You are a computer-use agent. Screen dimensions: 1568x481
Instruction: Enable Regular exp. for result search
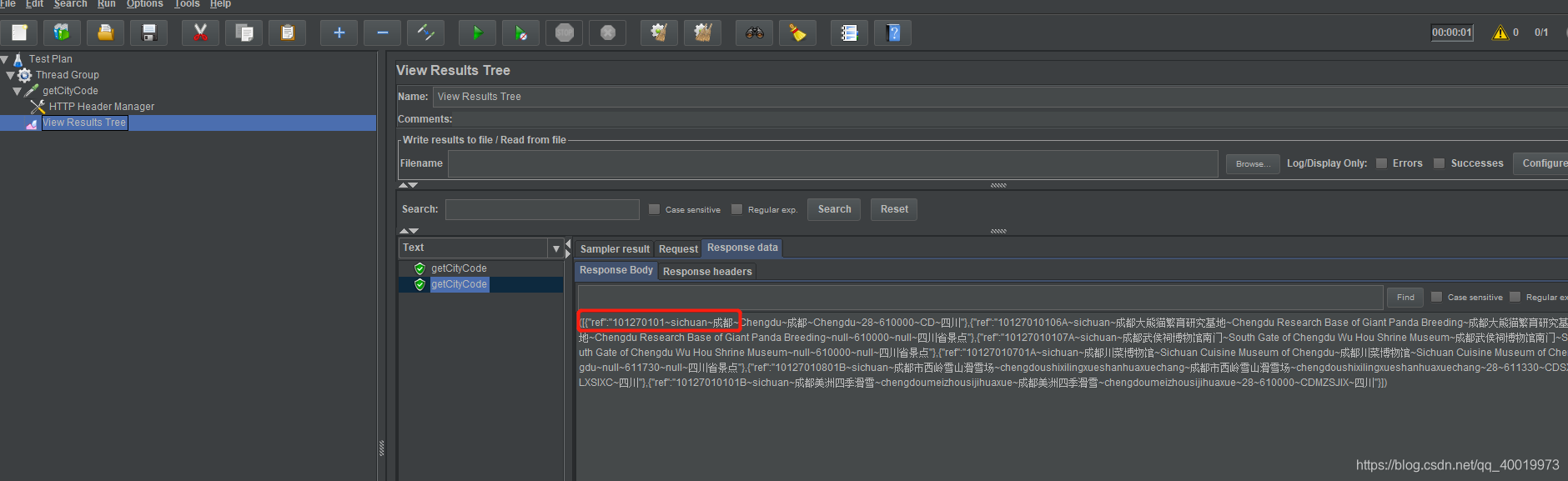click(x=736, y=209)
